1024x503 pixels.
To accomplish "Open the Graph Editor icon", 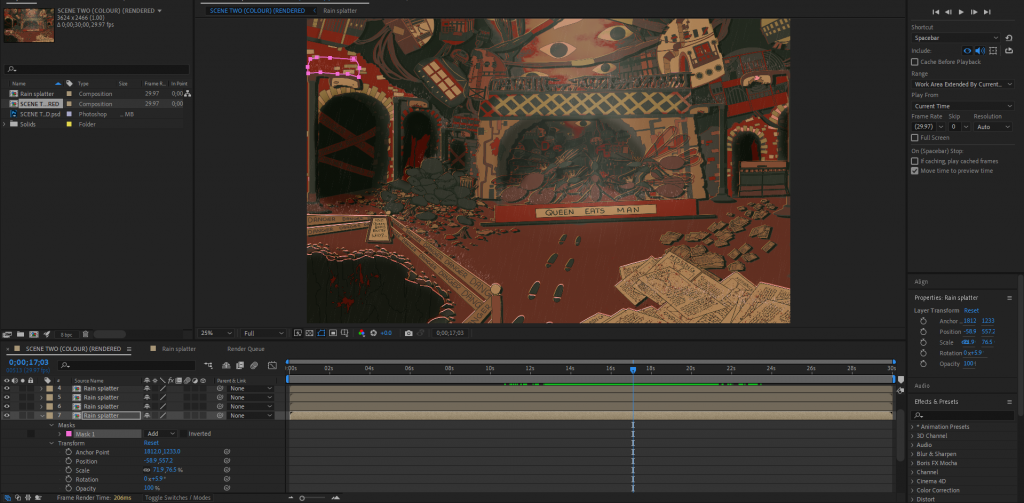I will (x=272, y=366).
